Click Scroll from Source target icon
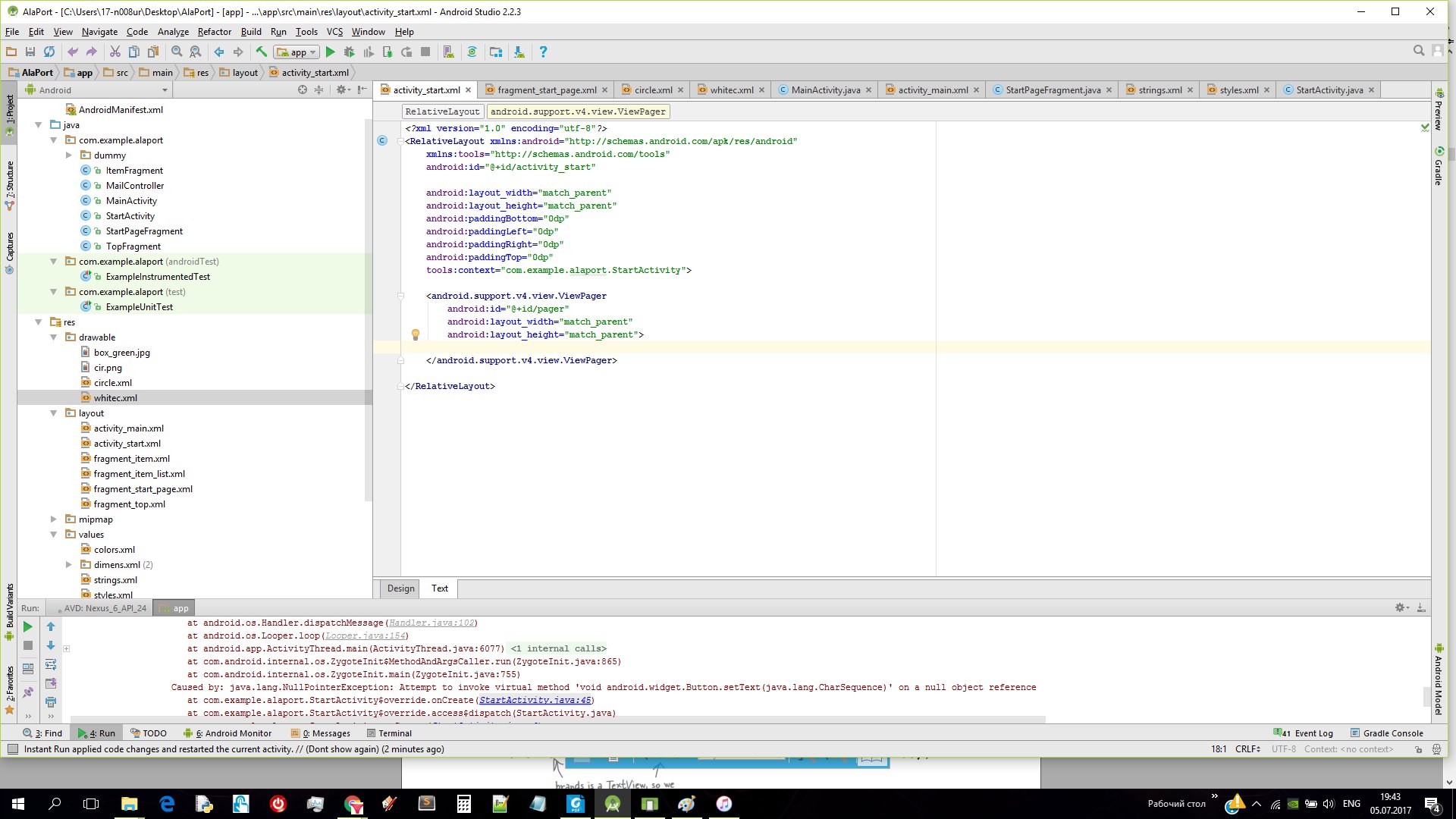Viewport: 1456px width, 819px height. [303, 89]
